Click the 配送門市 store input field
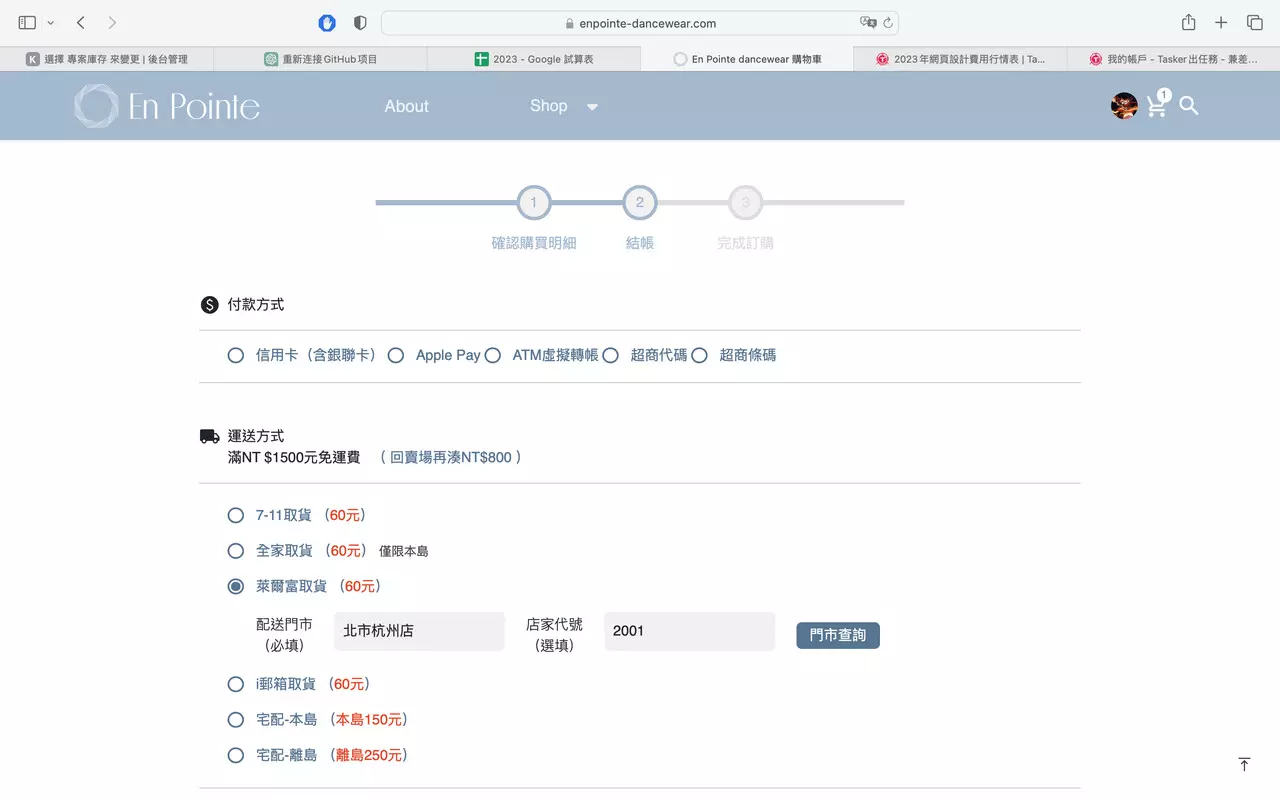This screenshot has width=1280, height=800. click(418, 631)
